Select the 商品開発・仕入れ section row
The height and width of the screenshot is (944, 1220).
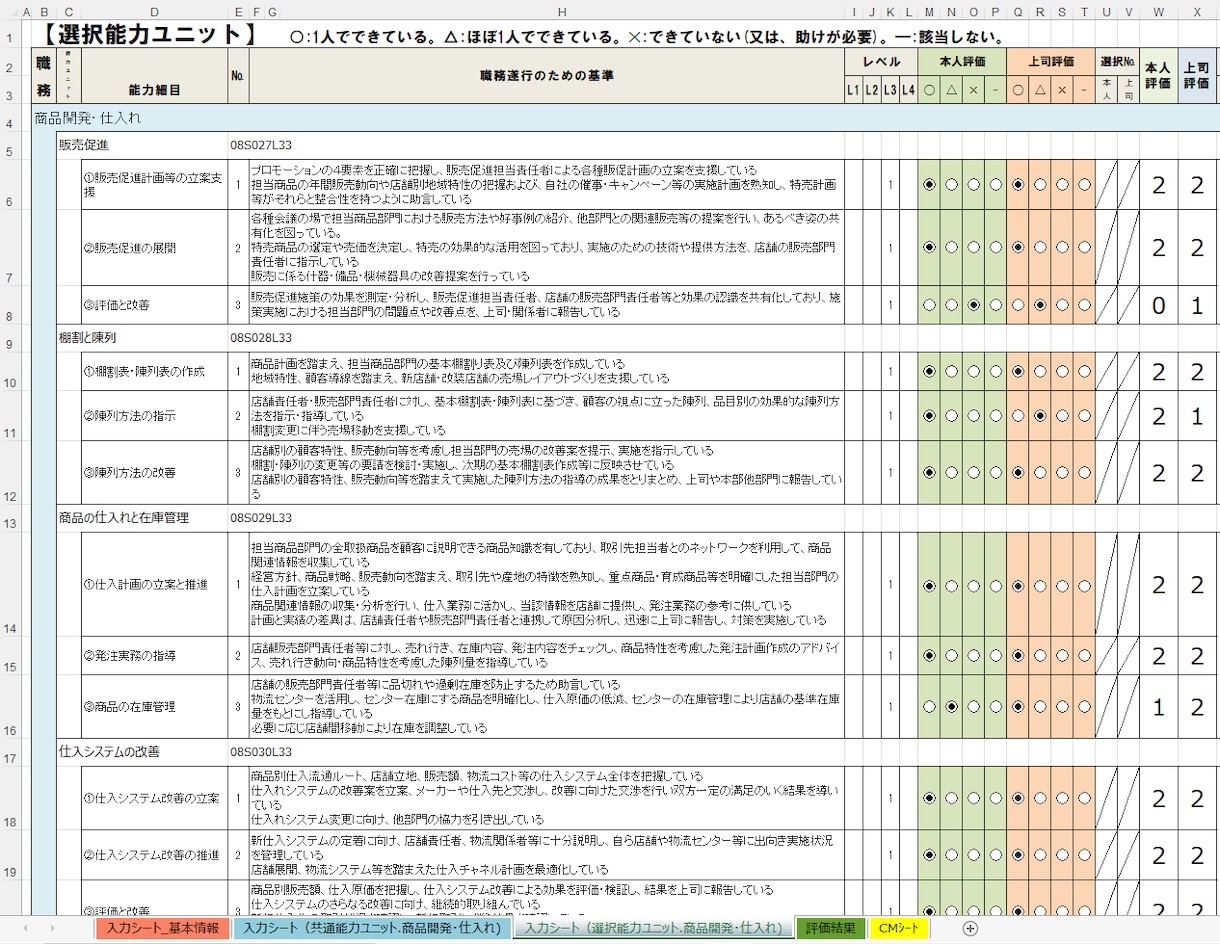point(625,117)
